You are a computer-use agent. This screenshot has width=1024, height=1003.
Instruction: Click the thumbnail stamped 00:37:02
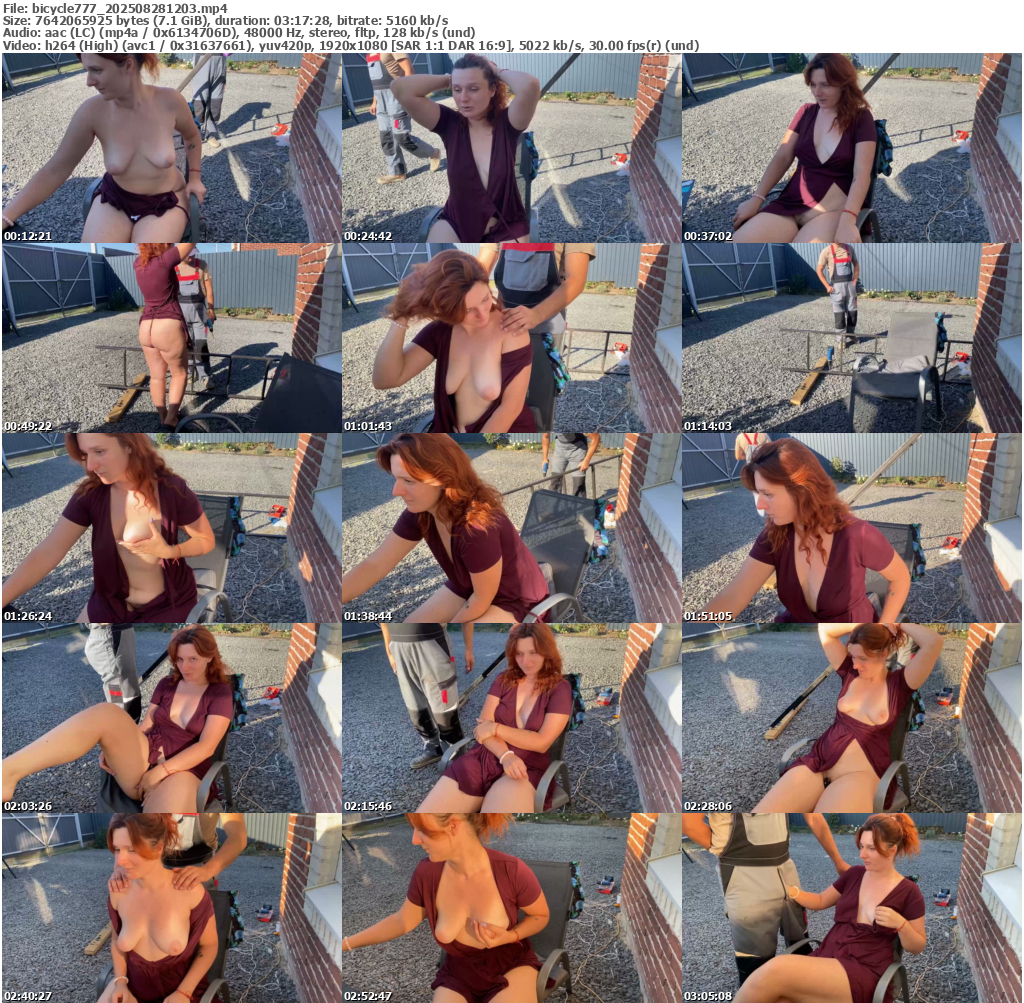(851, 148)
